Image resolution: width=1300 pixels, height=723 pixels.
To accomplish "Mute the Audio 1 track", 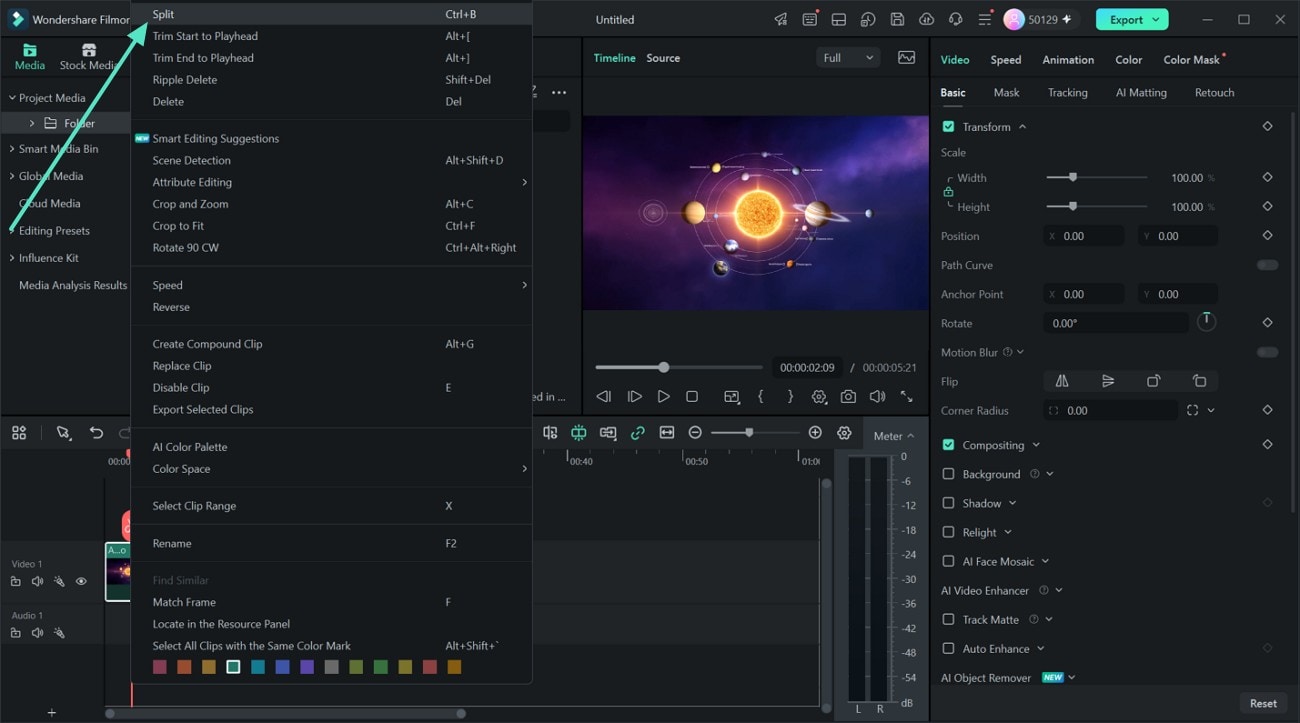I will coord(37,633).
